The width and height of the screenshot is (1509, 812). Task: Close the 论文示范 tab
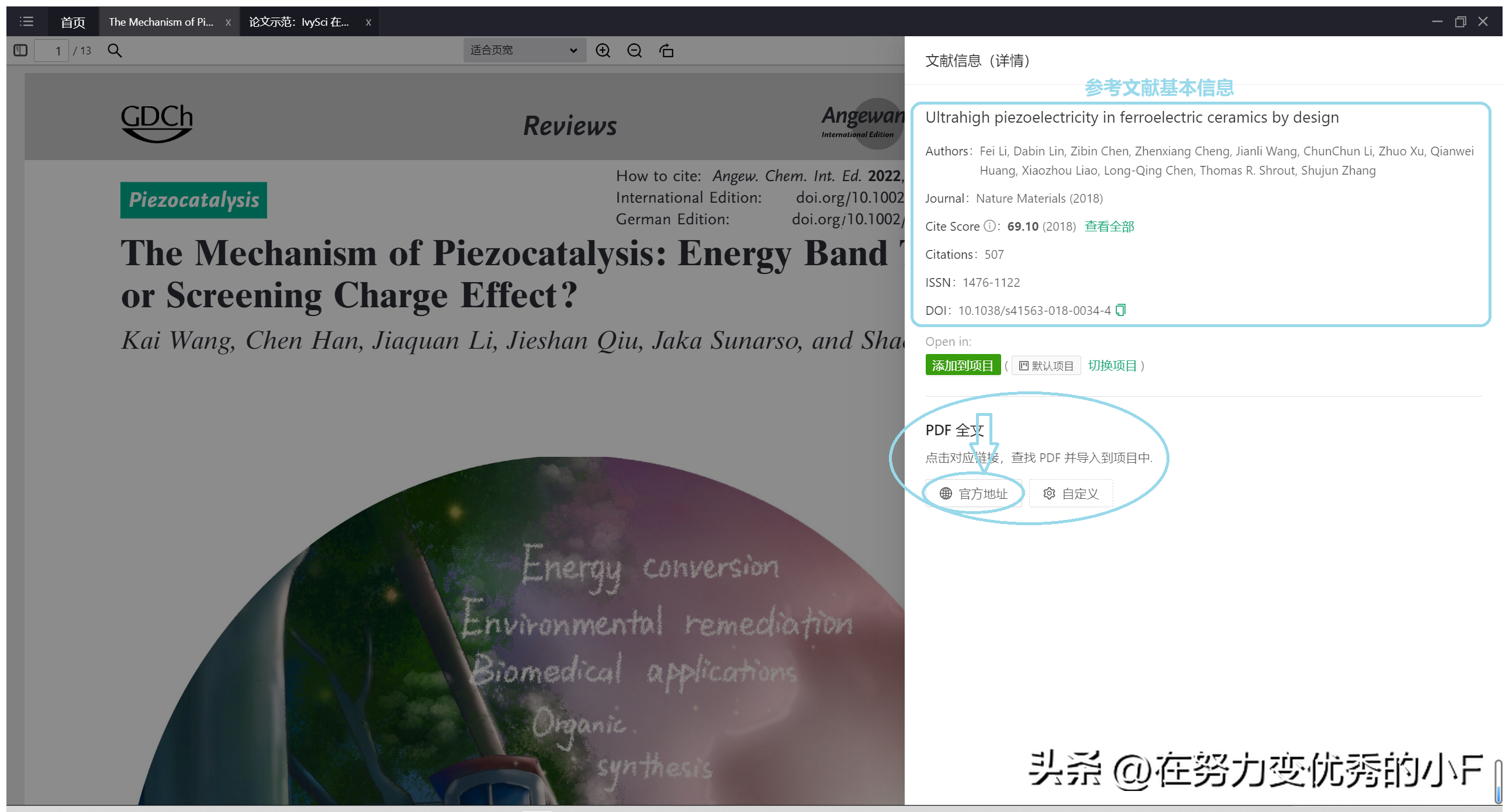coord(368,22)
